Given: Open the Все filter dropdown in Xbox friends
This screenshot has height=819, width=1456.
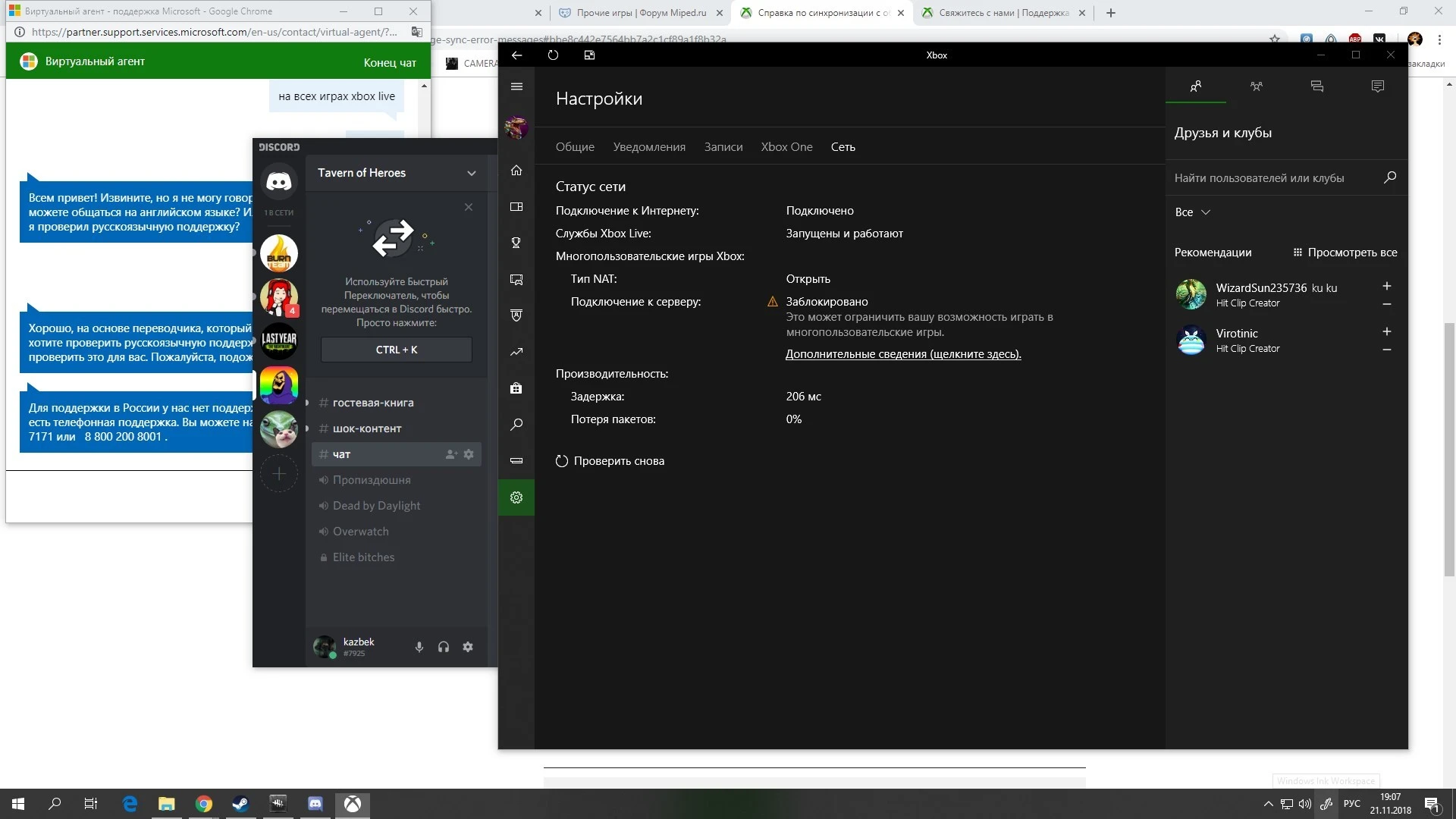Looking at the screenshot, I should click(1192, 212).
